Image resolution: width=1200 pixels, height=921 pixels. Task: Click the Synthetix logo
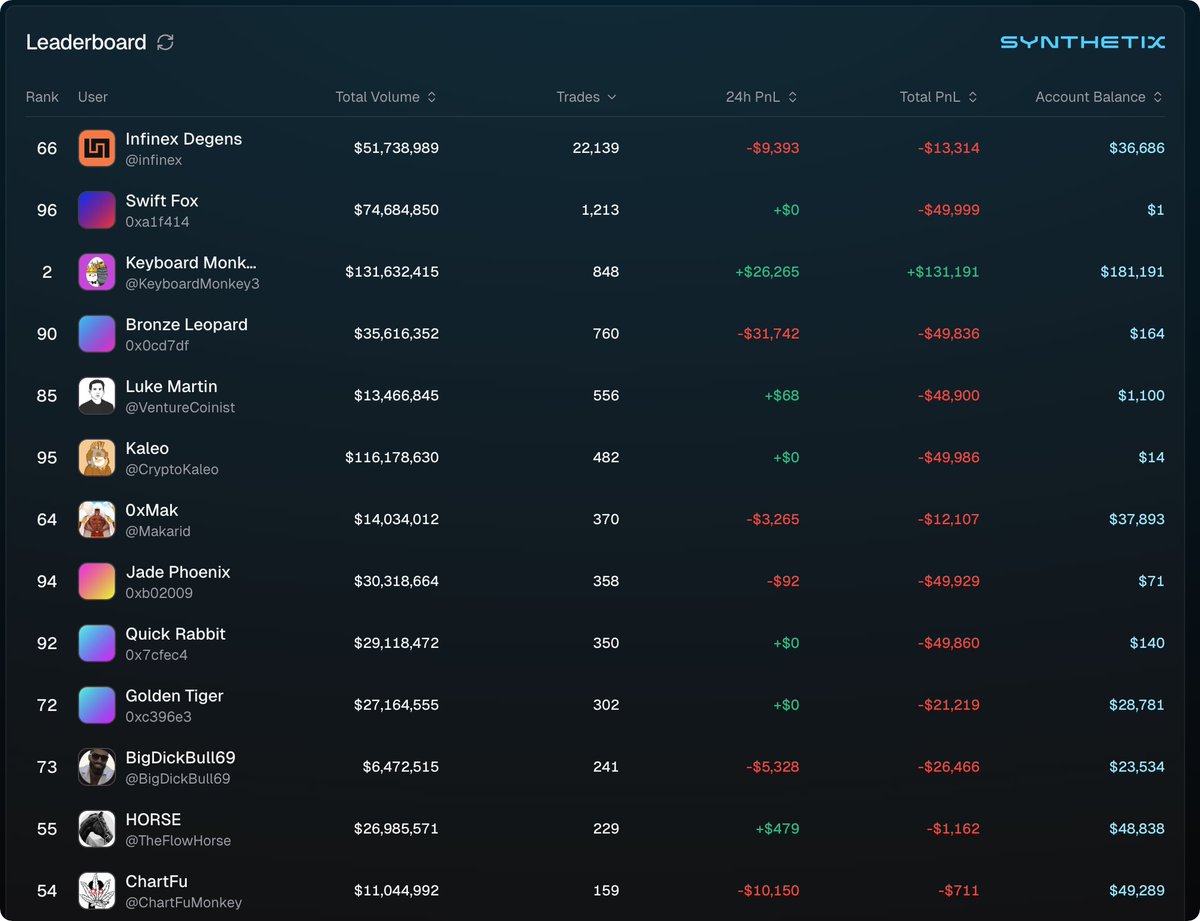click(1082, 42)
